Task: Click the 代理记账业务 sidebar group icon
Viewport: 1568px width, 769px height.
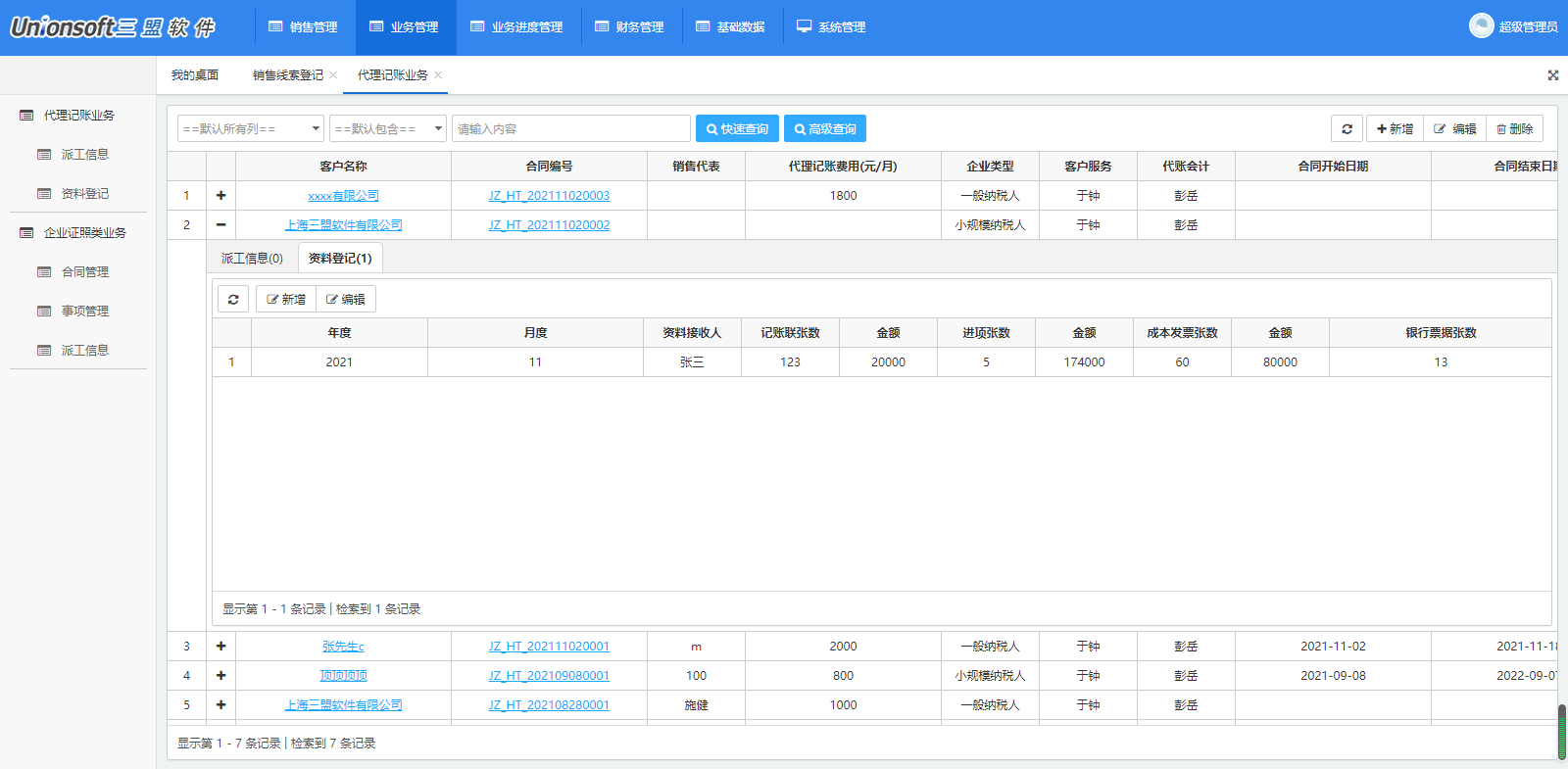Action: 26,116
